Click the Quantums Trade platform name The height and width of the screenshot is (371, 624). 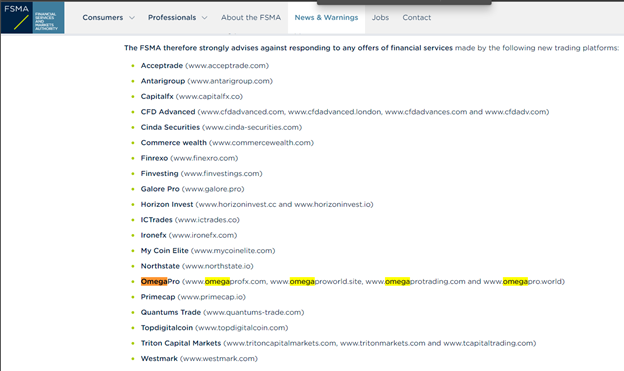pos(170,312)
